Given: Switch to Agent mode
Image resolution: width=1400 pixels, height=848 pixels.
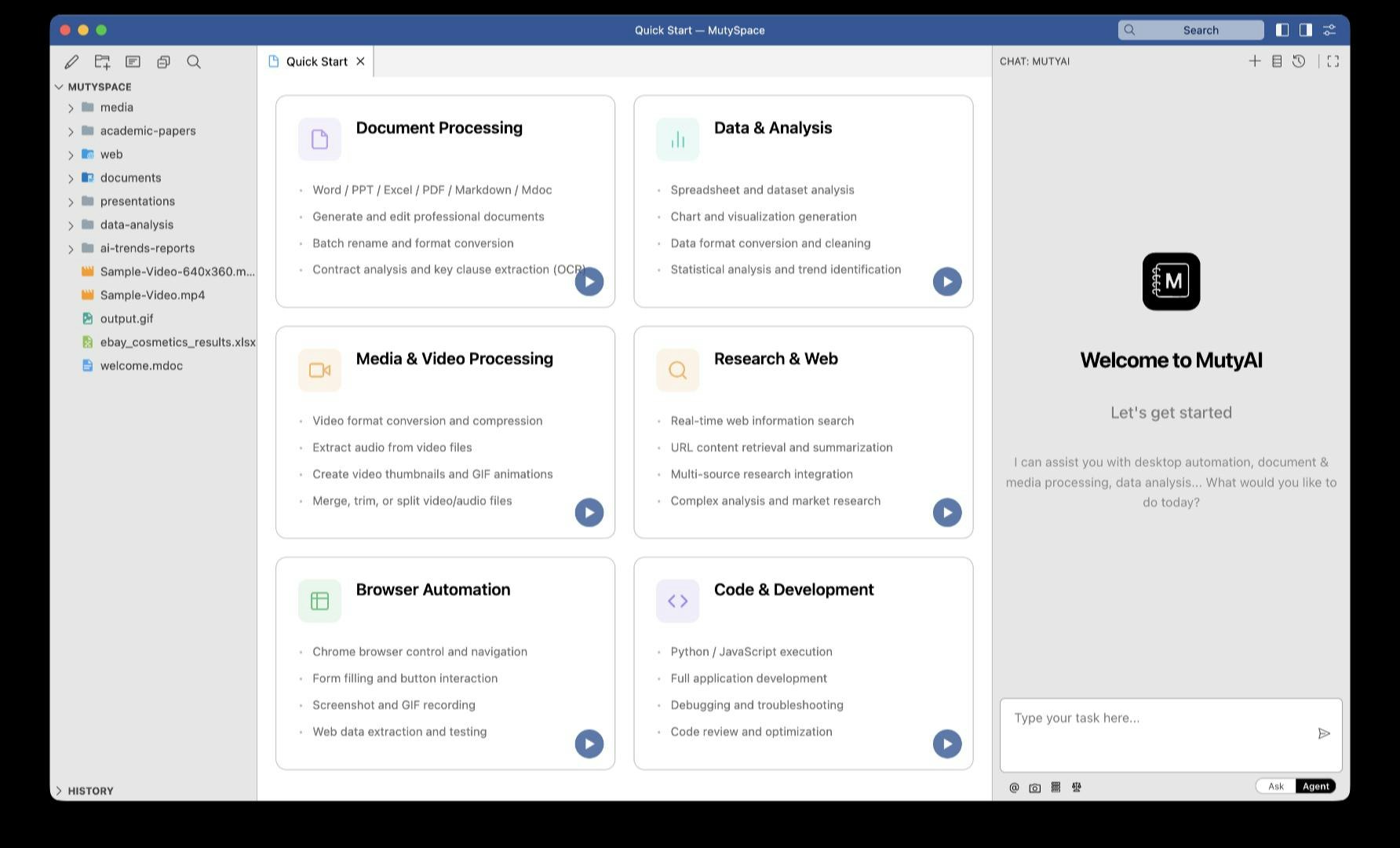Looking at the screenshot, I should 1314,786.
